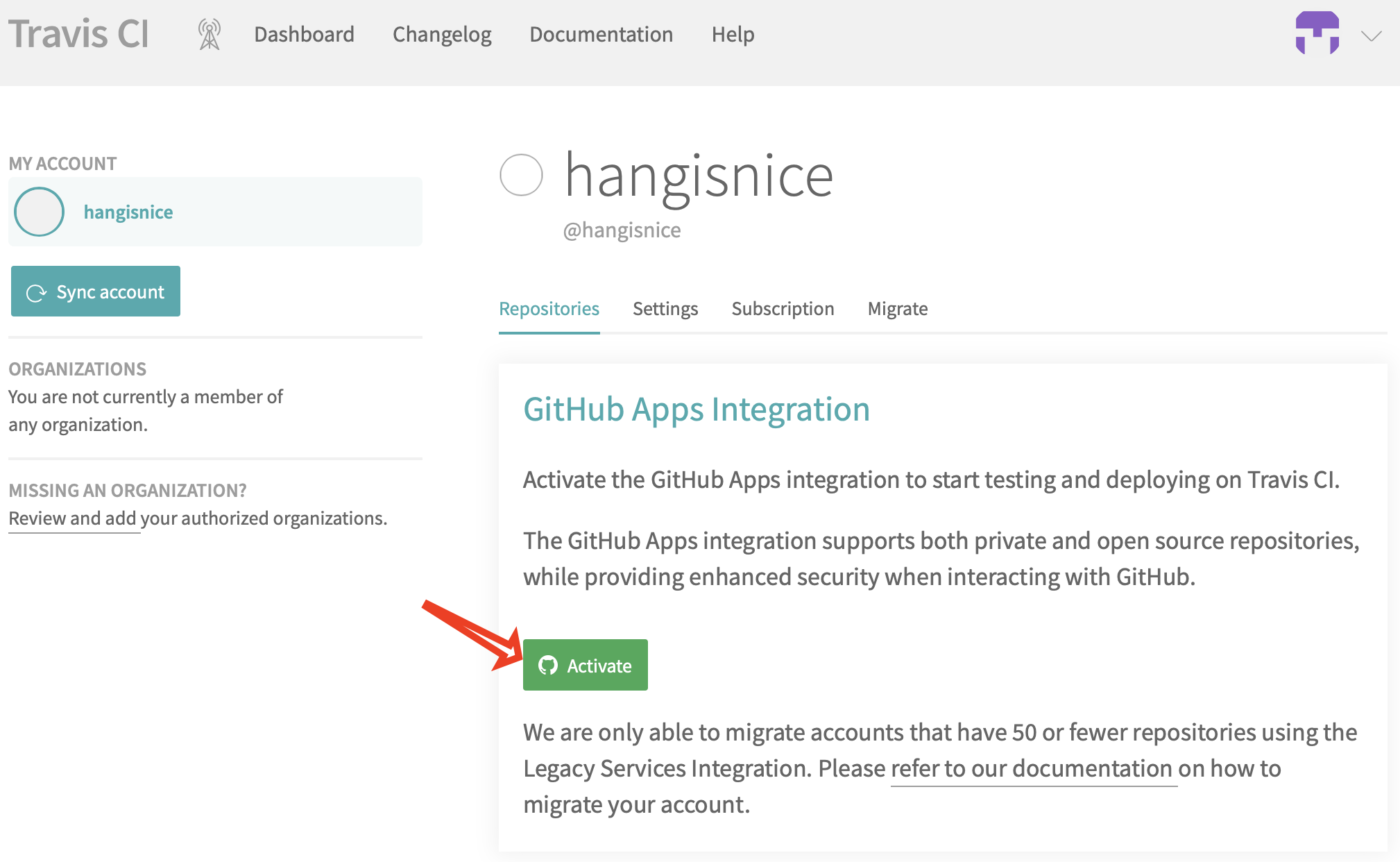
Task: Go to the Documentation page
Action: 601,34
